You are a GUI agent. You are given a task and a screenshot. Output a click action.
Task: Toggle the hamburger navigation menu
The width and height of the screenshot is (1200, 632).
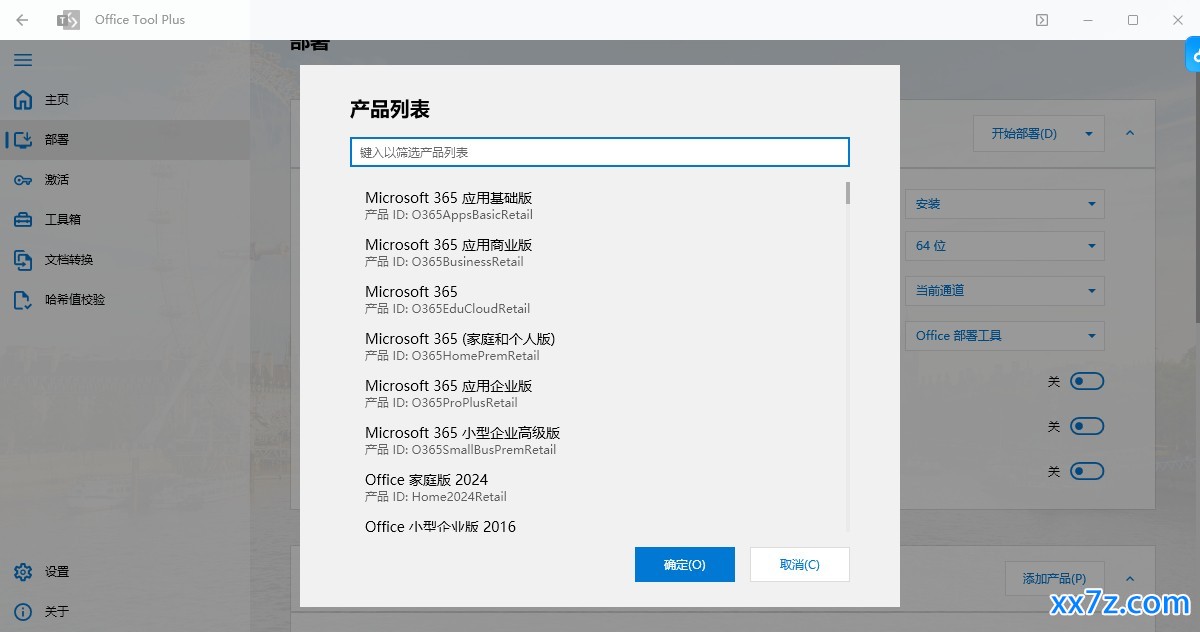23,60
